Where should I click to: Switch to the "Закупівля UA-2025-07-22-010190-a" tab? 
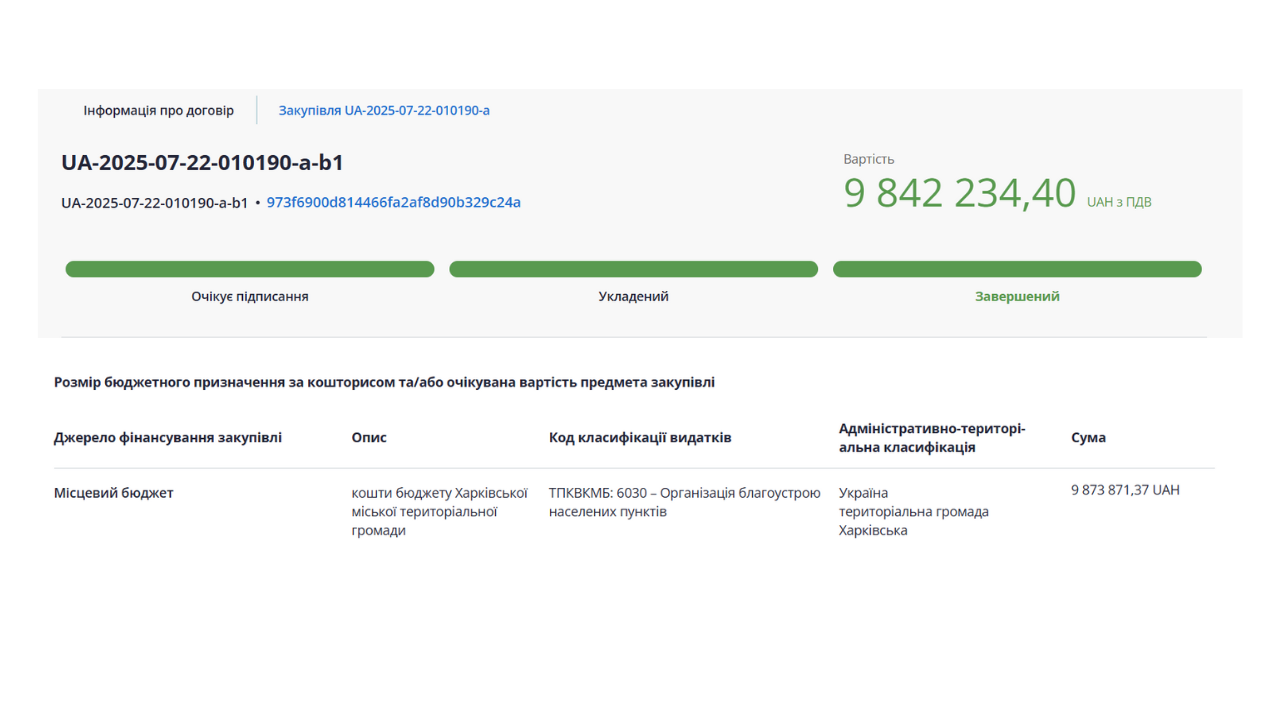pos(384,110)
